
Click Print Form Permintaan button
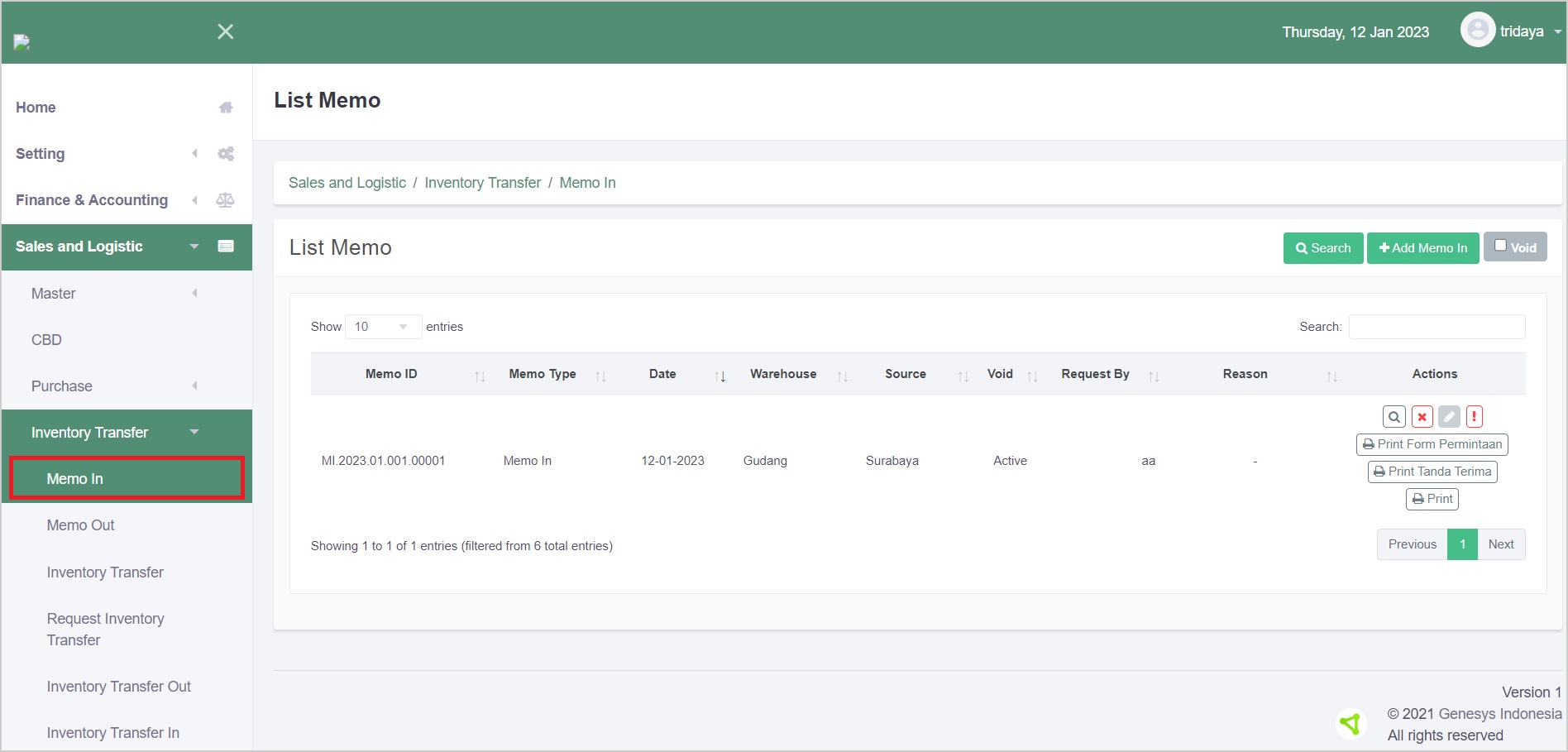point(1432,444)
